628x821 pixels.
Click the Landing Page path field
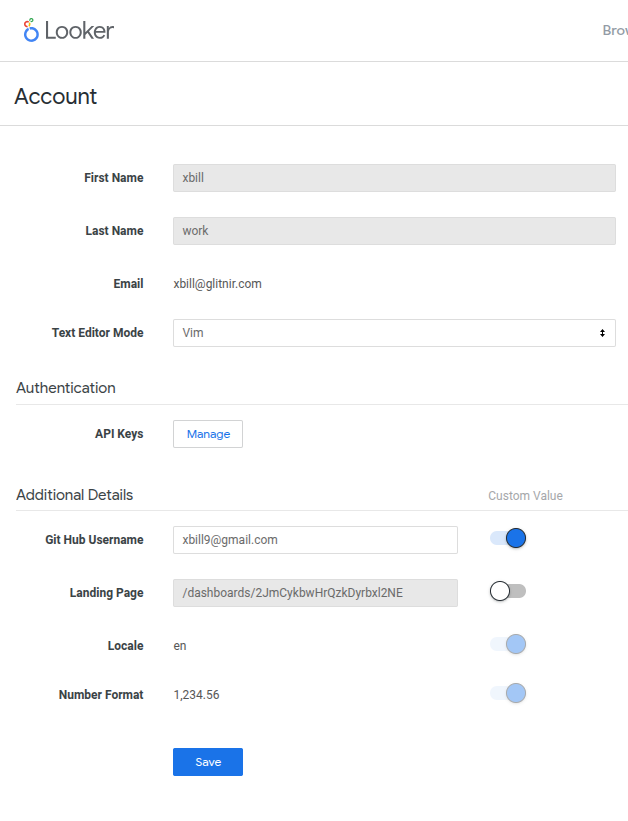pos(315,593)
